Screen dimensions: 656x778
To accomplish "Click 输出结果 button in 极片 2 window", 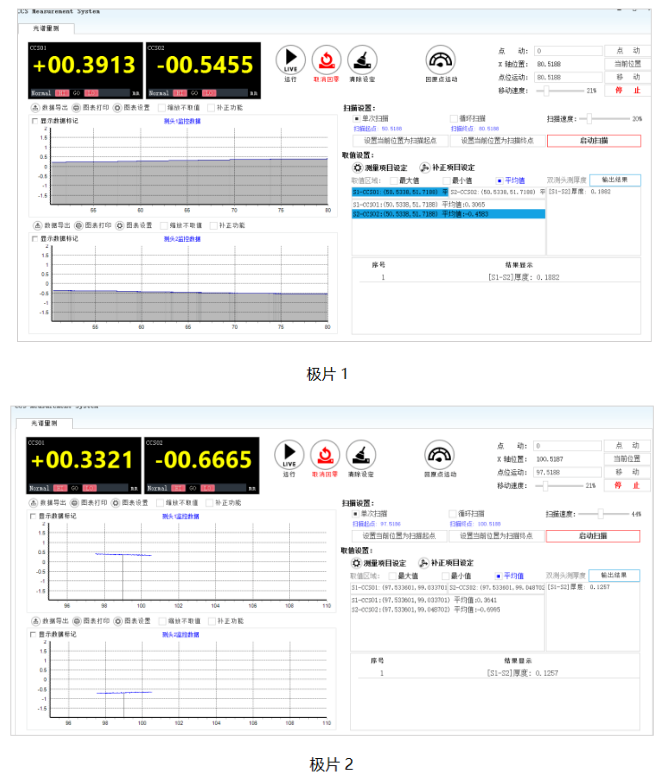I will coord(614,576).
